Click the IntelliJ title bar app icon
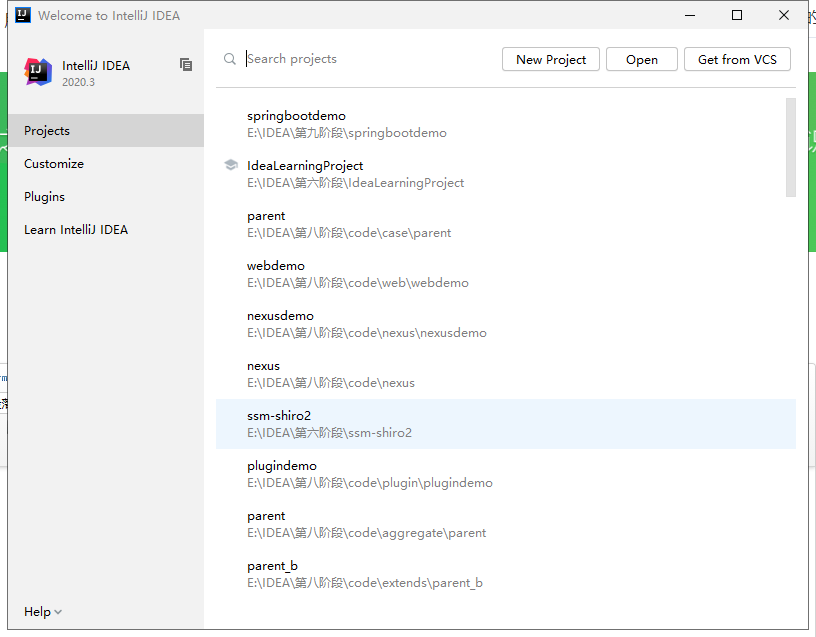Image resolution: width=816 pixels, height=637 pixels. coord(23,15)
